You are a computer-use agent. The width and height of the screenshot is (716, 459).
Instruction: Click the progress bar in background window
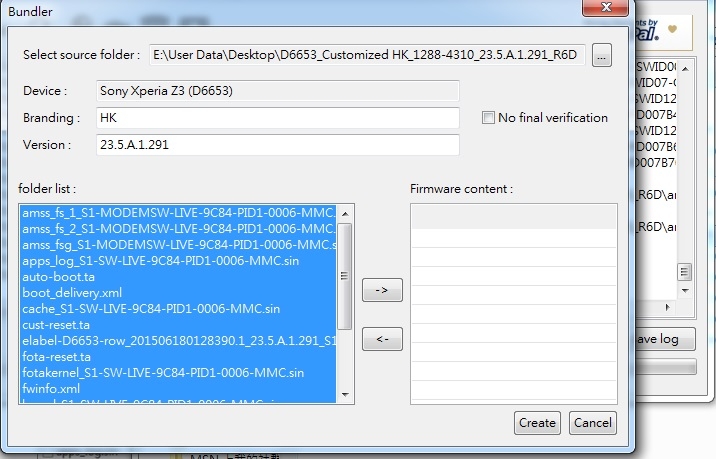tap(667, 366)
